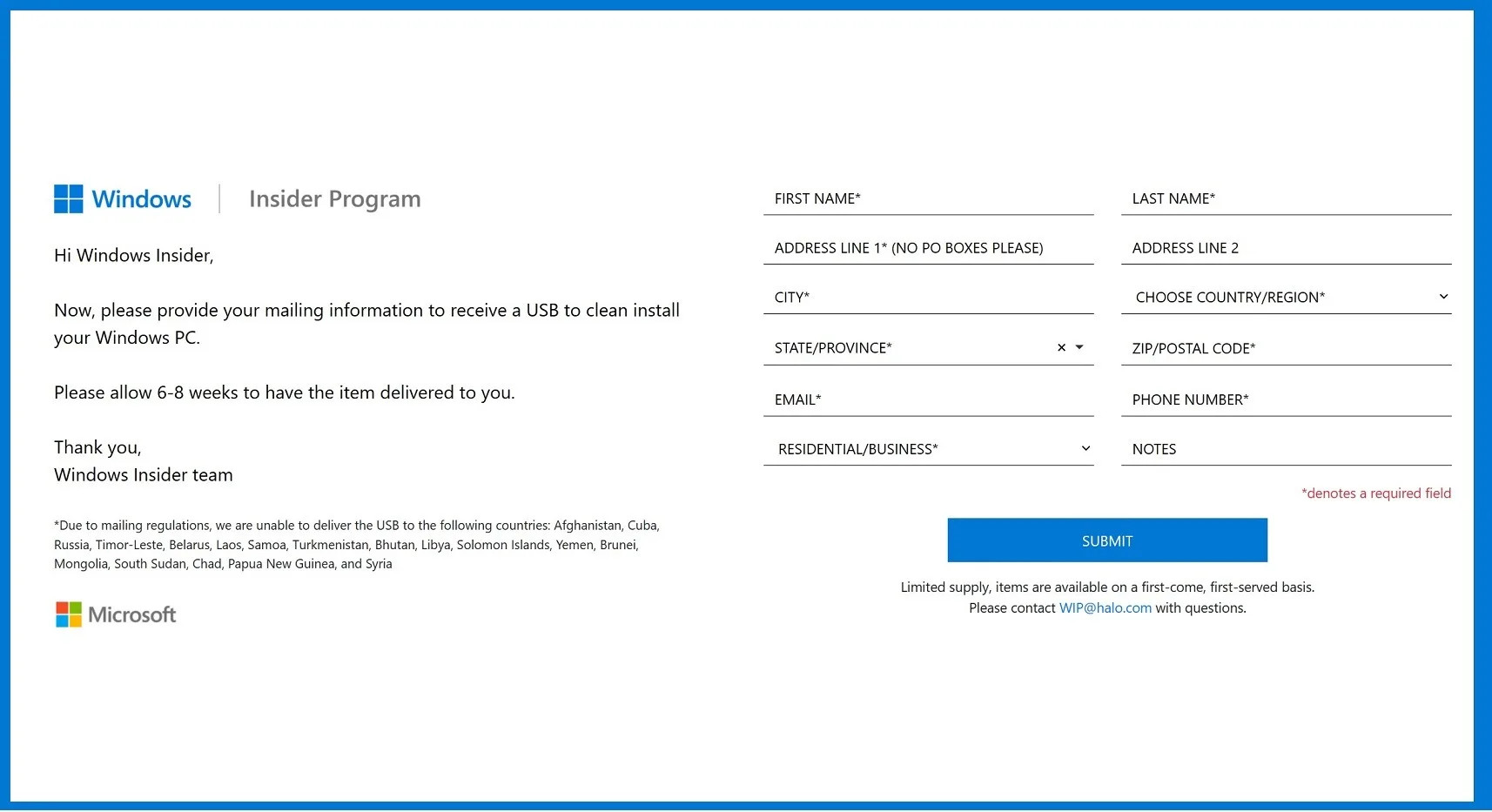Select the Last Name input field
1492x812 pixels.
[1287, 199]
